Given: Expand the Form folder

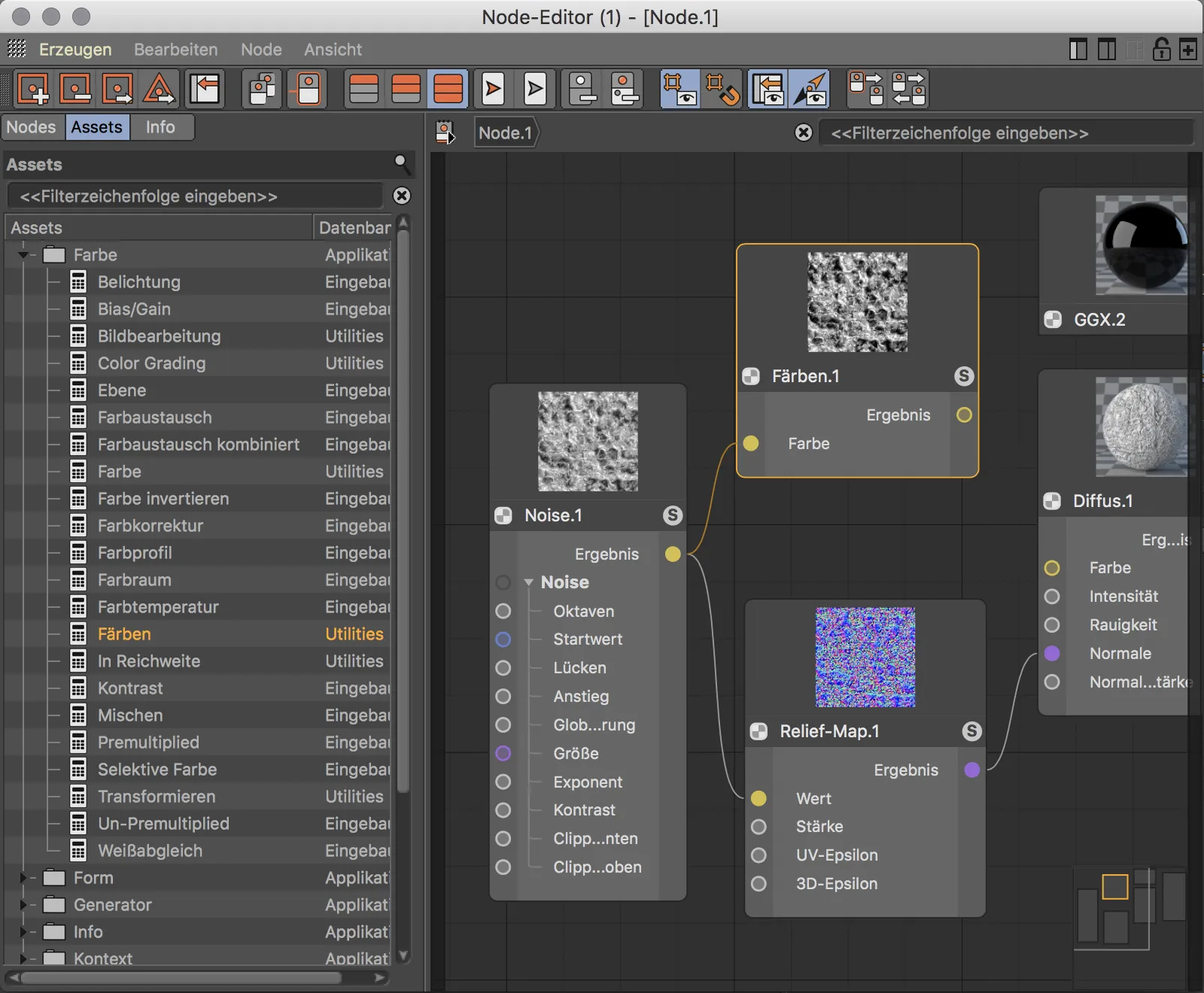Looking at the screenshot, I should click(x=23, y=878).
